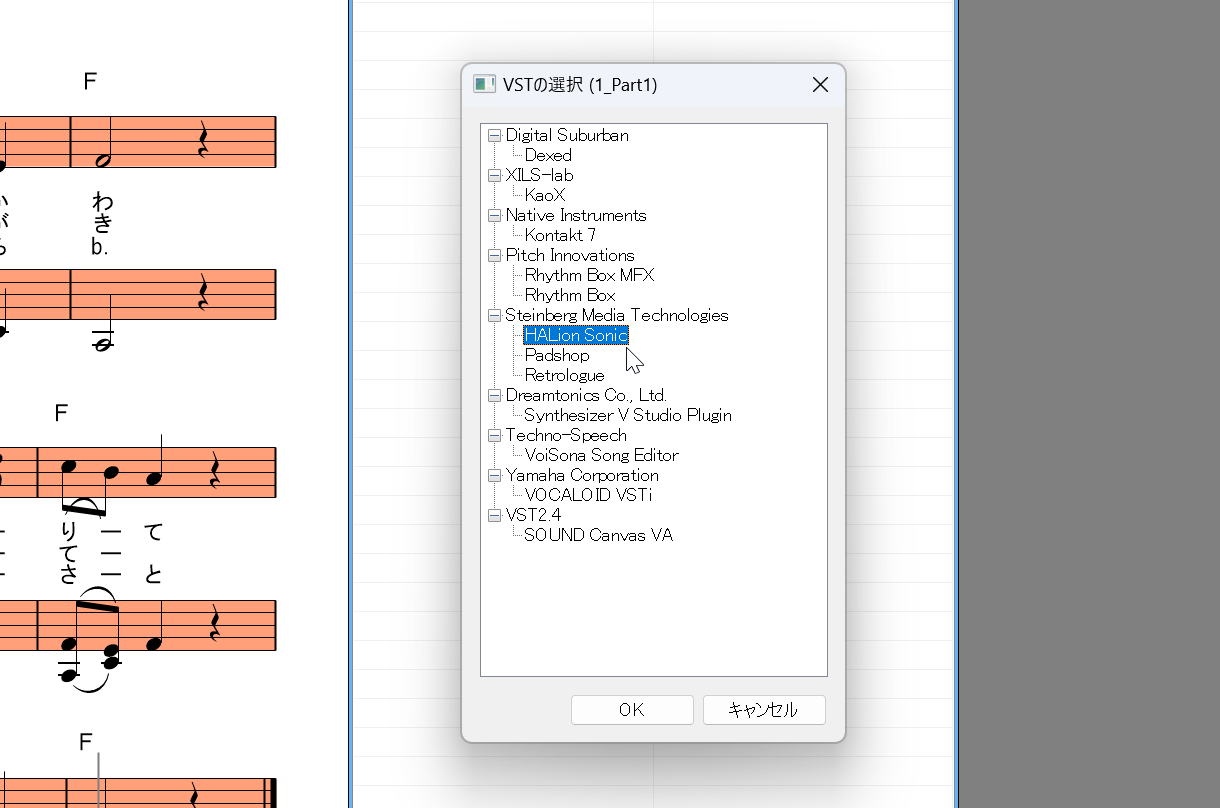The image size is (1220, 808).
Task: Click Steinberg Media Technologies vendor label
Action: coord(617,315)
